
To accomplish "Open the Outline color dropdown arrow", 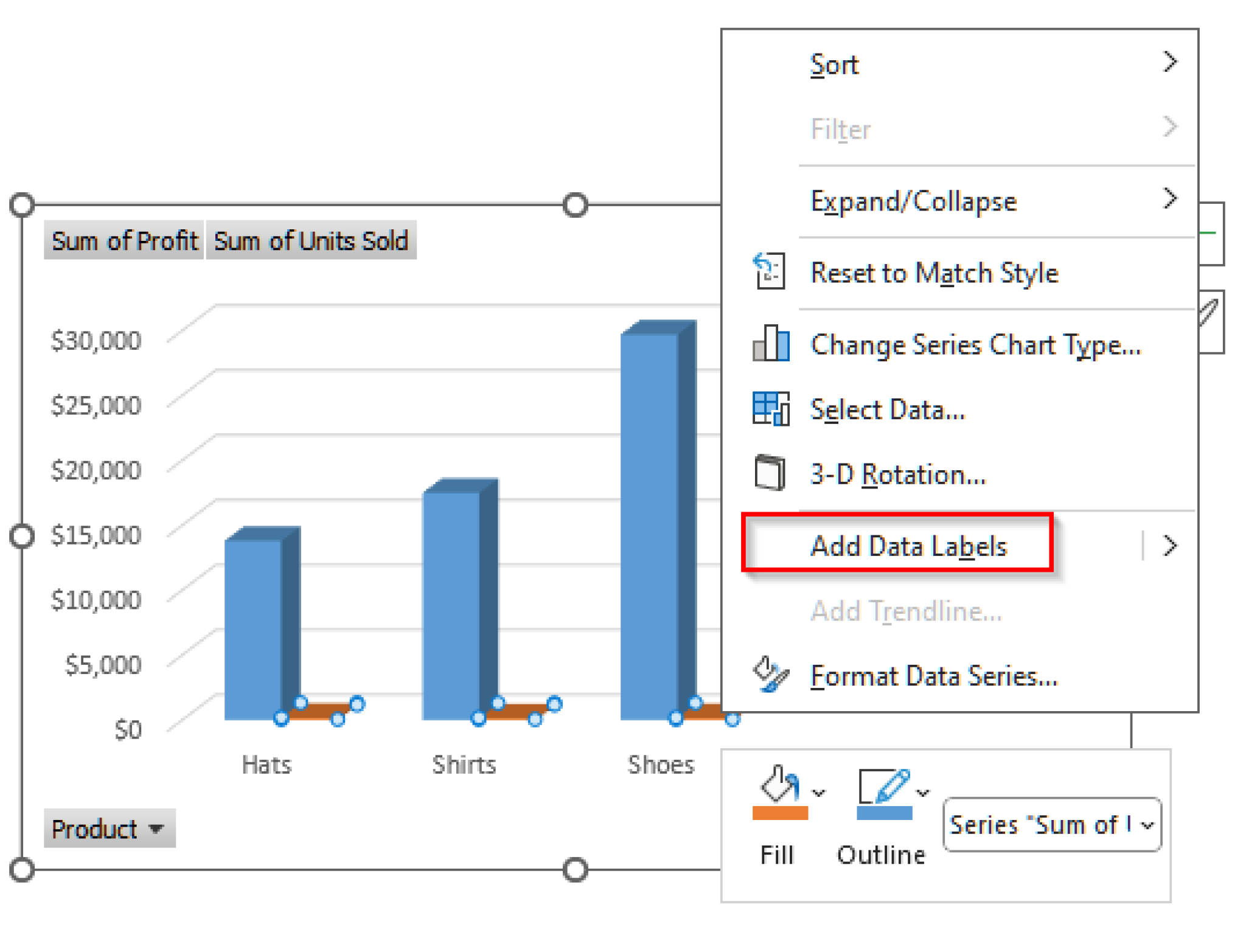I will [x=922, y=791].
